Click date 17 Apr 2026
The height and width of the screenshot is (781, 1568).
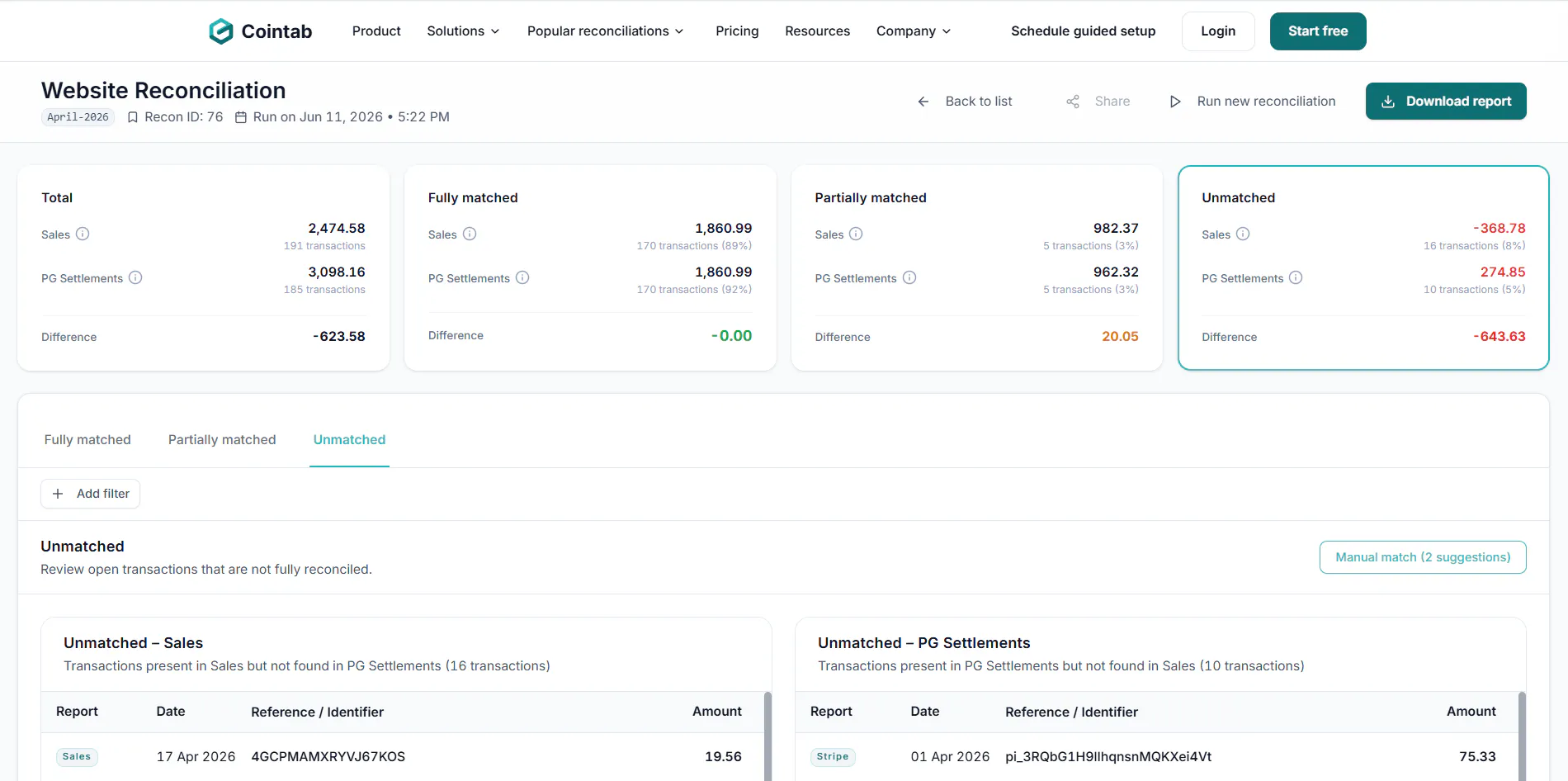[196, 757]
